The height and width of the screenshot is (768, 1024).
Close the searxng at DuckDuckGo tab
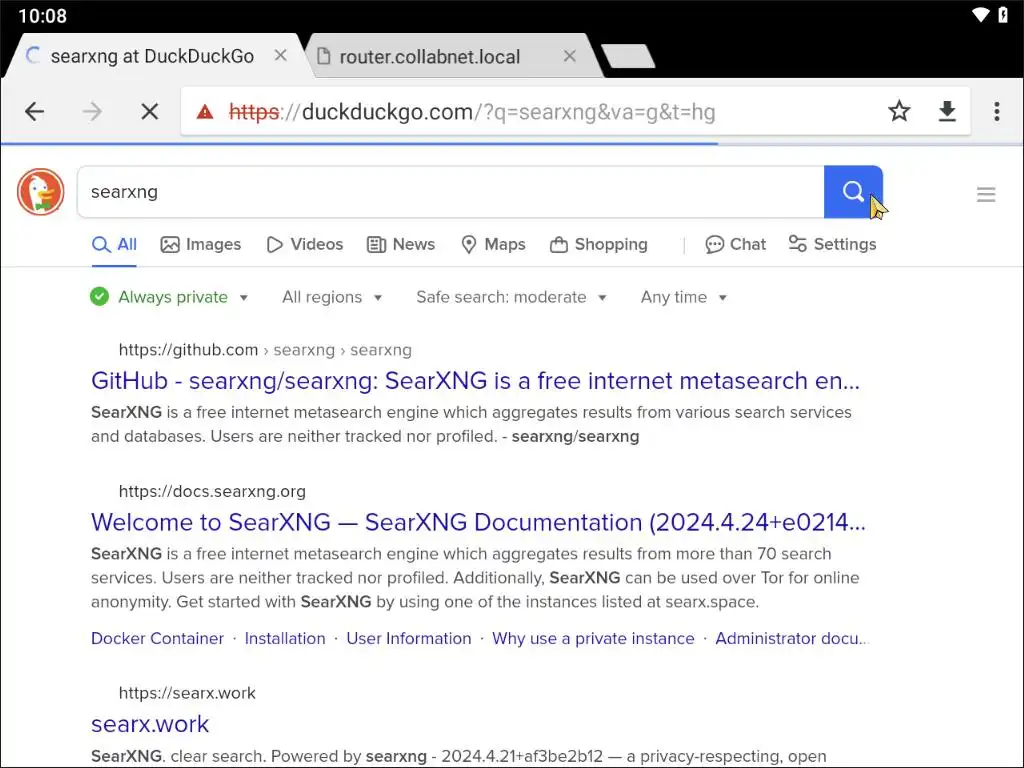pyautogui.click(x=281, y=56)
